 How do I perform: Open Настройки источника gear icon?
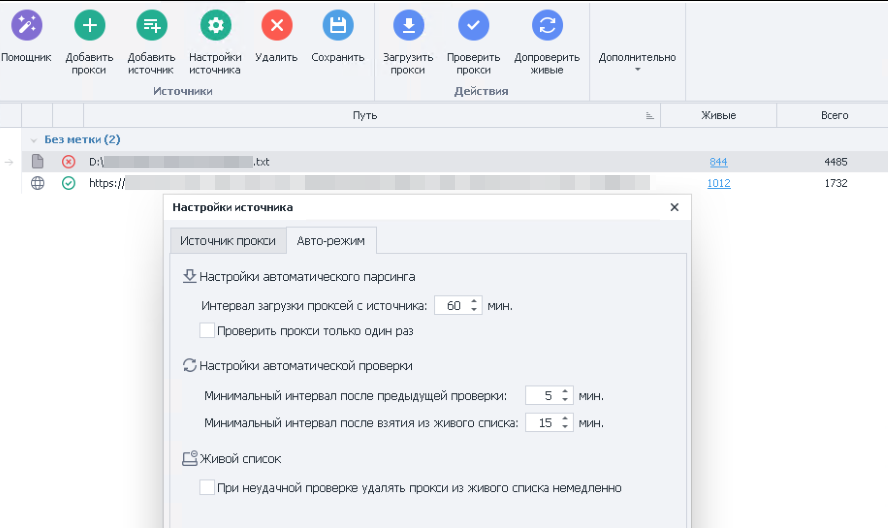(x=215, y=26)
